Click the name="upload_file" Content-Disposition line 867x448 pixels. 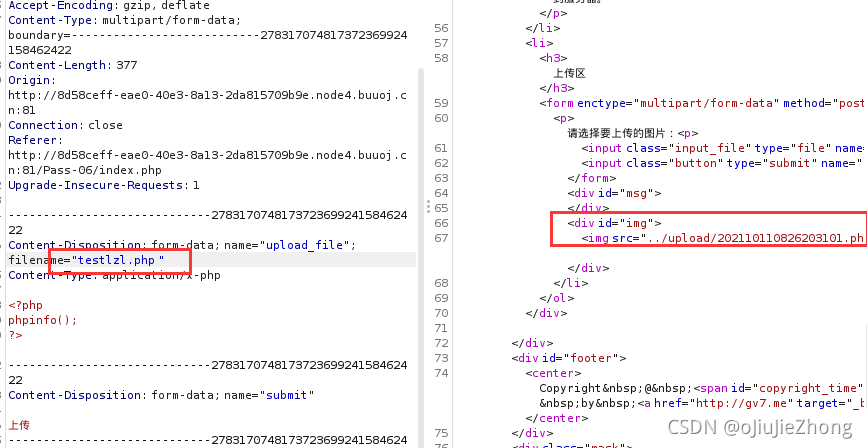182,245
